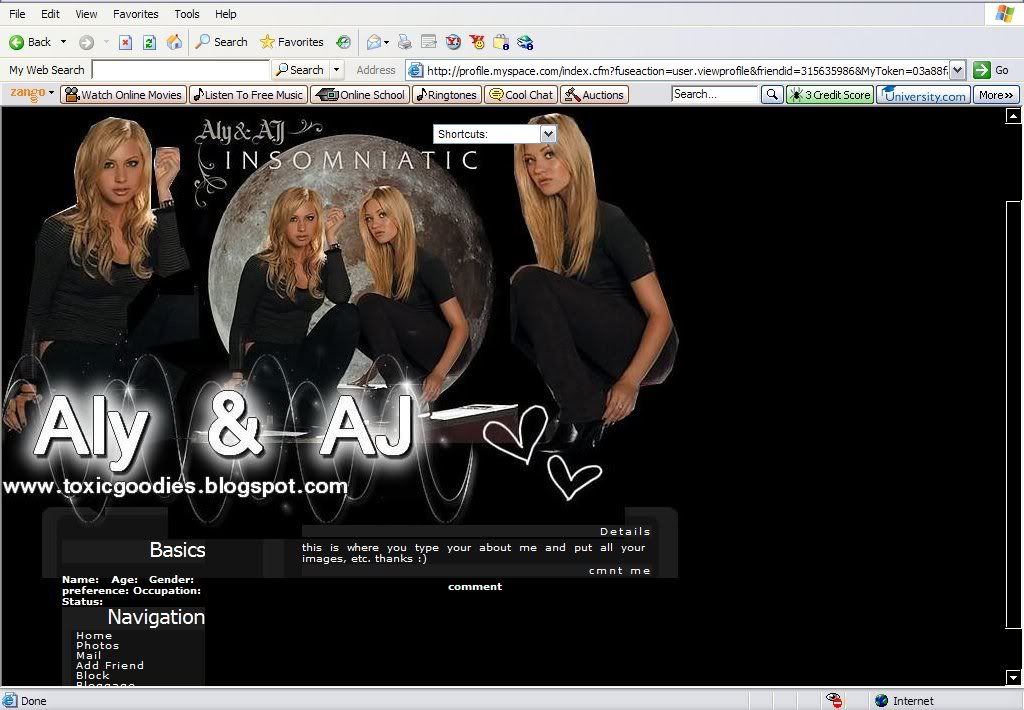Viewport: 1024px width, 710px height.
Task: Open the address bar history dropdown
Action: (957, 70)
